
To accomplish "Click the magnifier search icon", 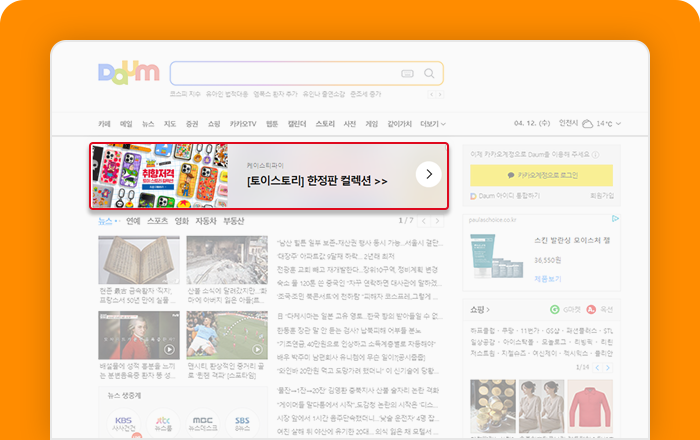I will [429, 74].
